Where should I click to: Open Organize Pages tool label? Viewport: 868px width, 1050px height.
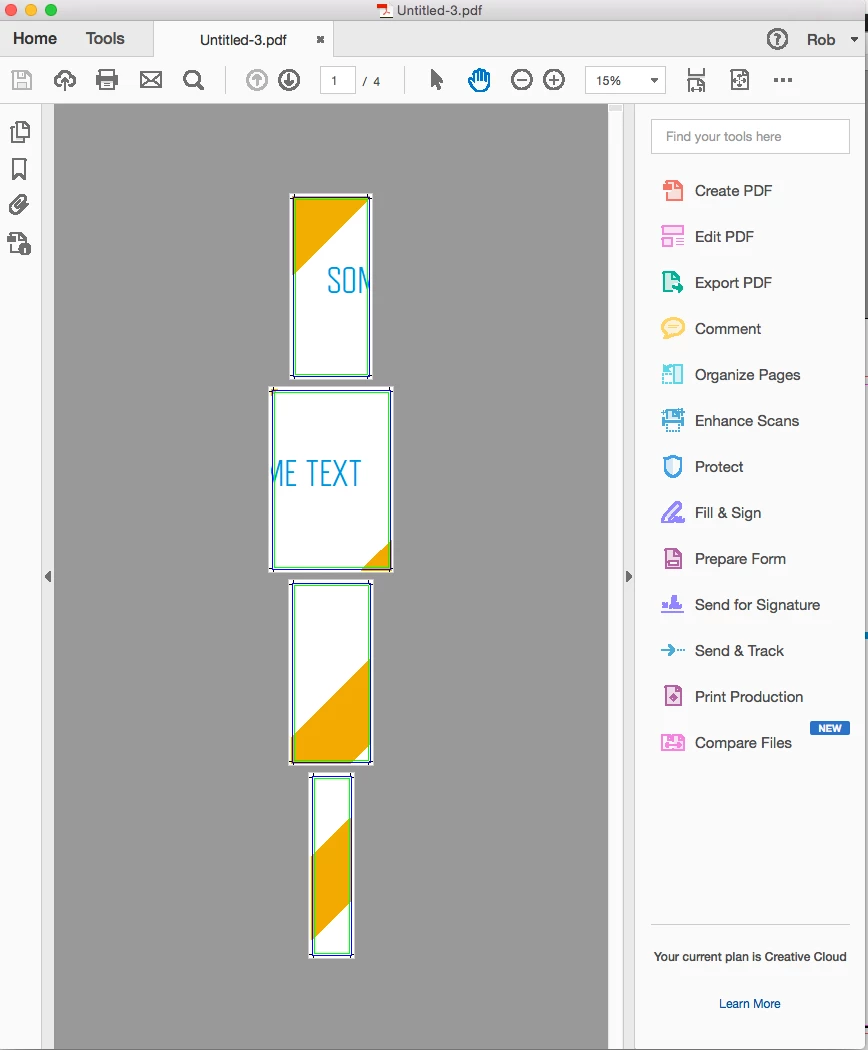click(747, 375)
